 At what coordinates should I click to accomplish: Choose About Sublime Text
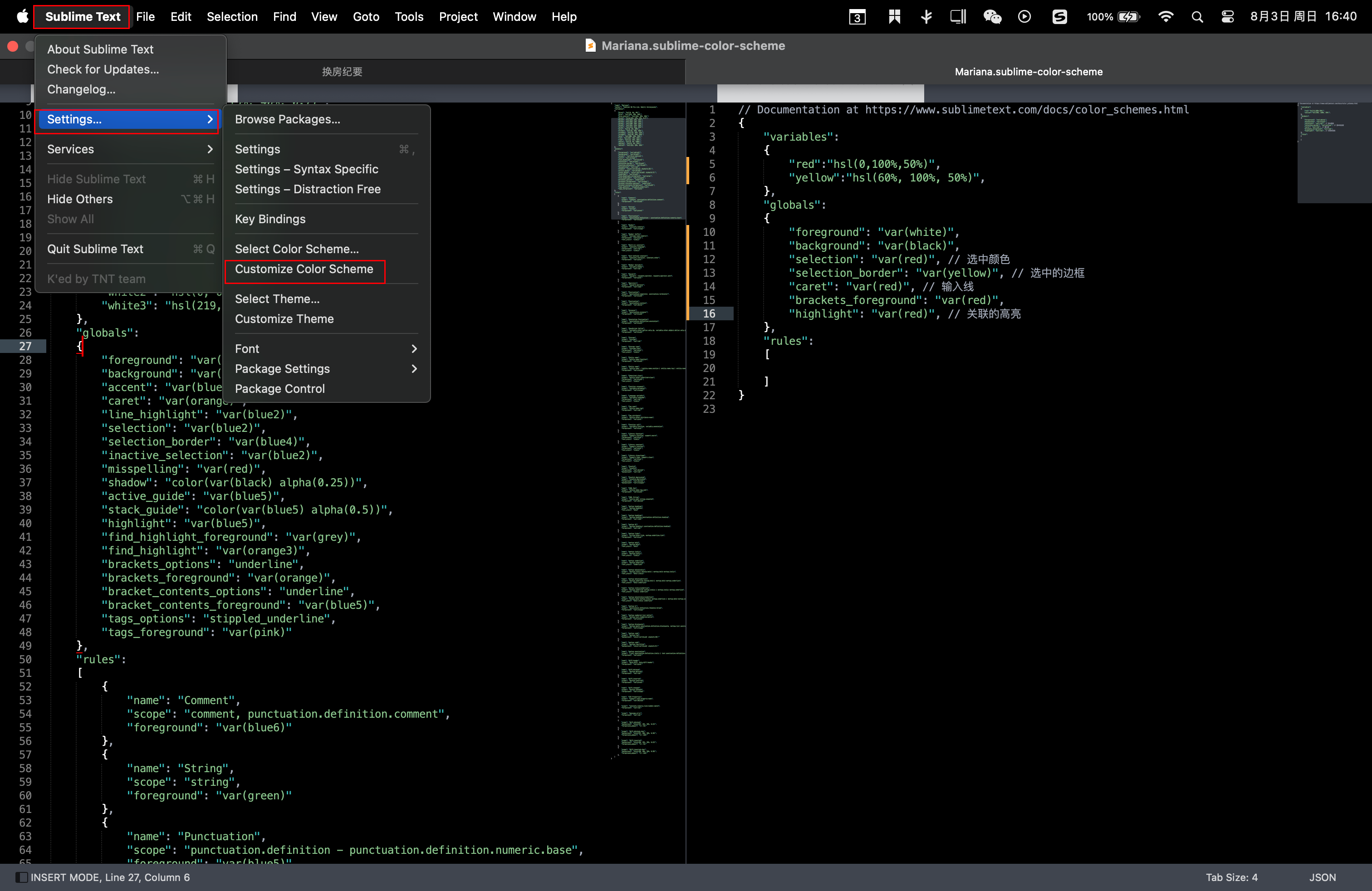pyautogui.click(x=130, y=49)
